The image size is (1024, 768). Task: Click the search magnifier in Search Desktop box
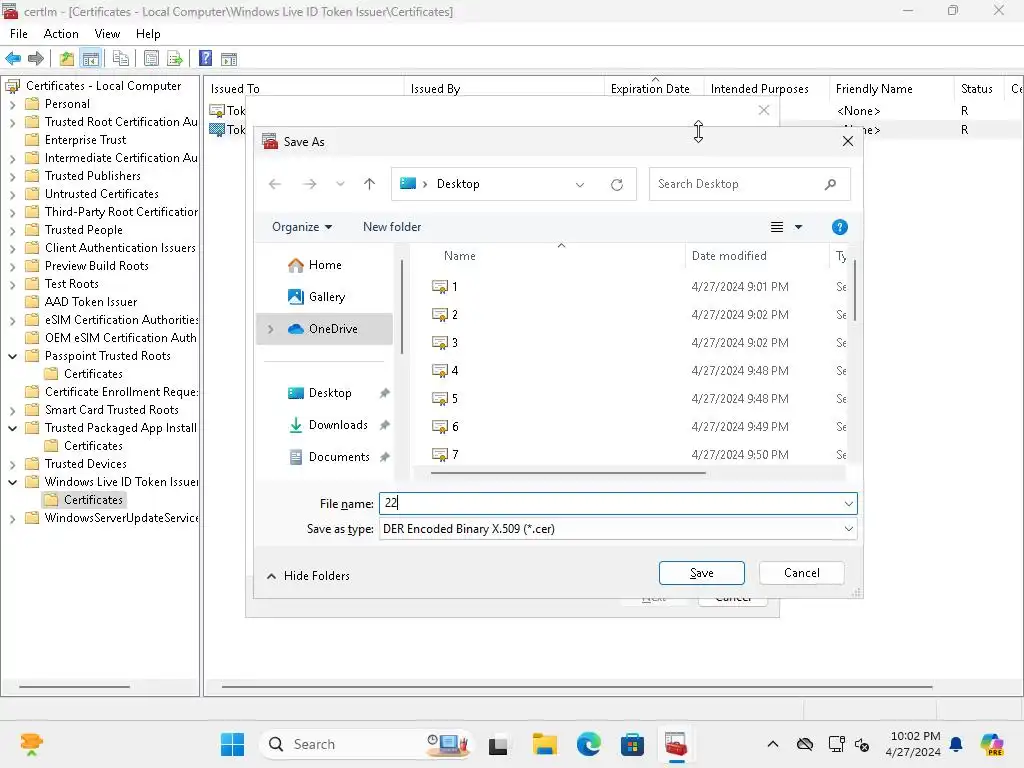coord(830,184)
